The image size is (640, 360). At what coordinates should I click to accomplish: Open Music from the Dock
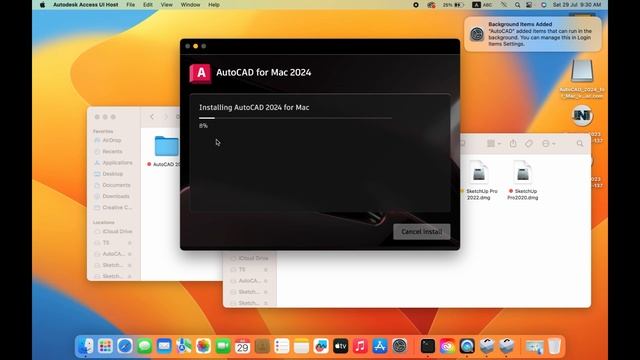coord(360,346)
